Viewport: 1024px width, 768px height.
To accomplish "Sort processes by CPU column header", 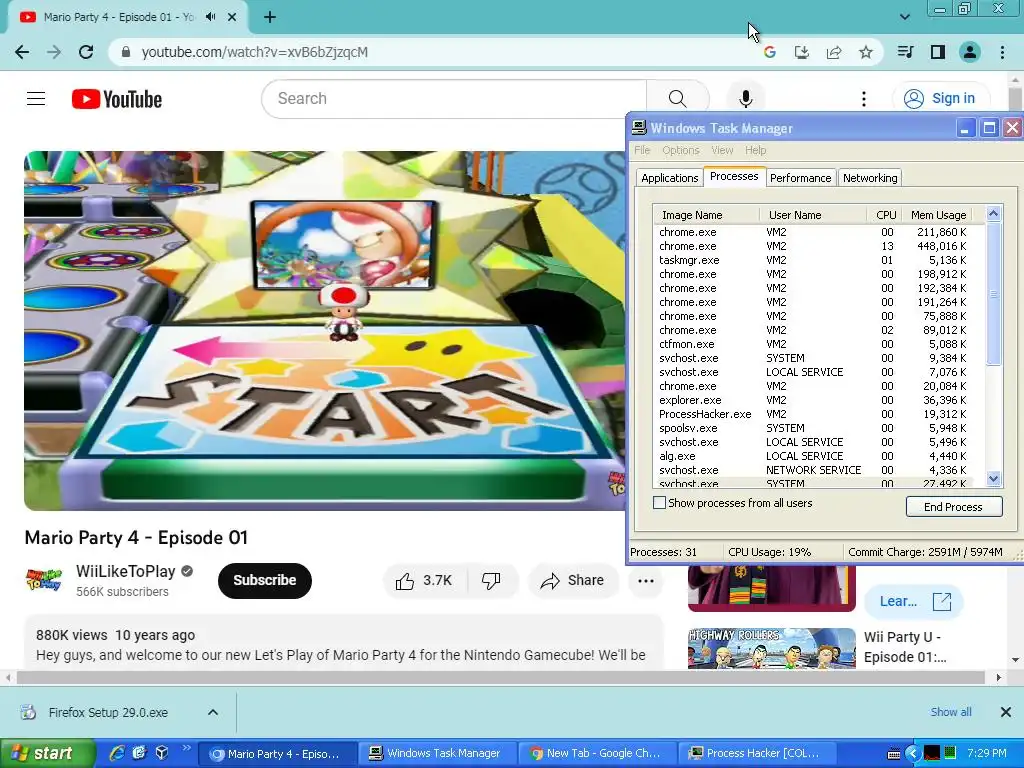I will click(x=886, y=215).
